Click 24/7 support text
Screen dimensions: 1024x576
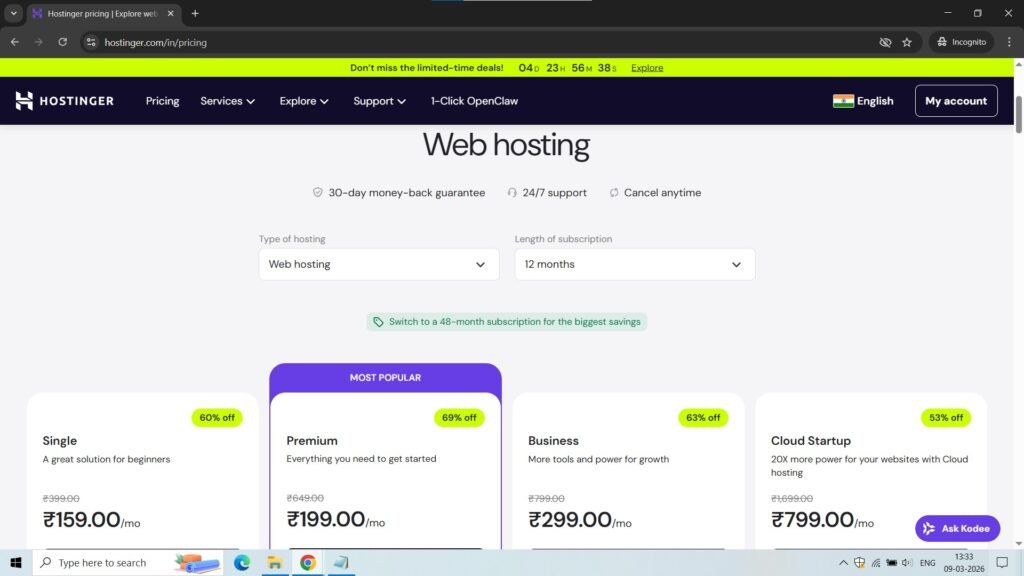[554, 193]
